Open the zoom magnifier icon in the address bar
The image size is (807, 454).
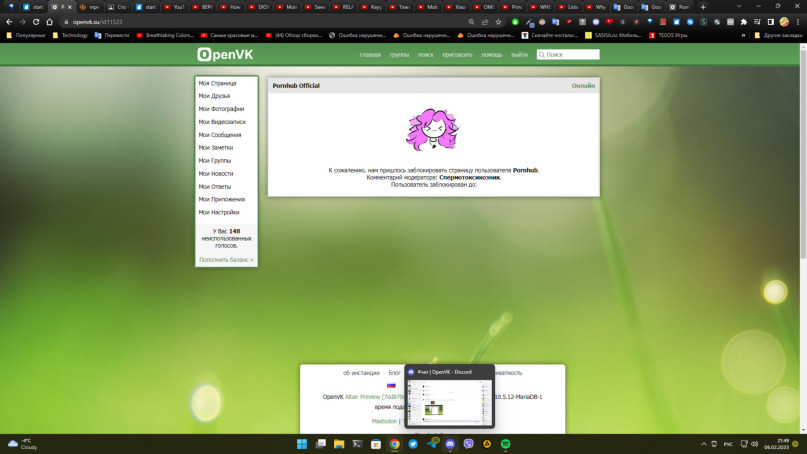(471, 22)
